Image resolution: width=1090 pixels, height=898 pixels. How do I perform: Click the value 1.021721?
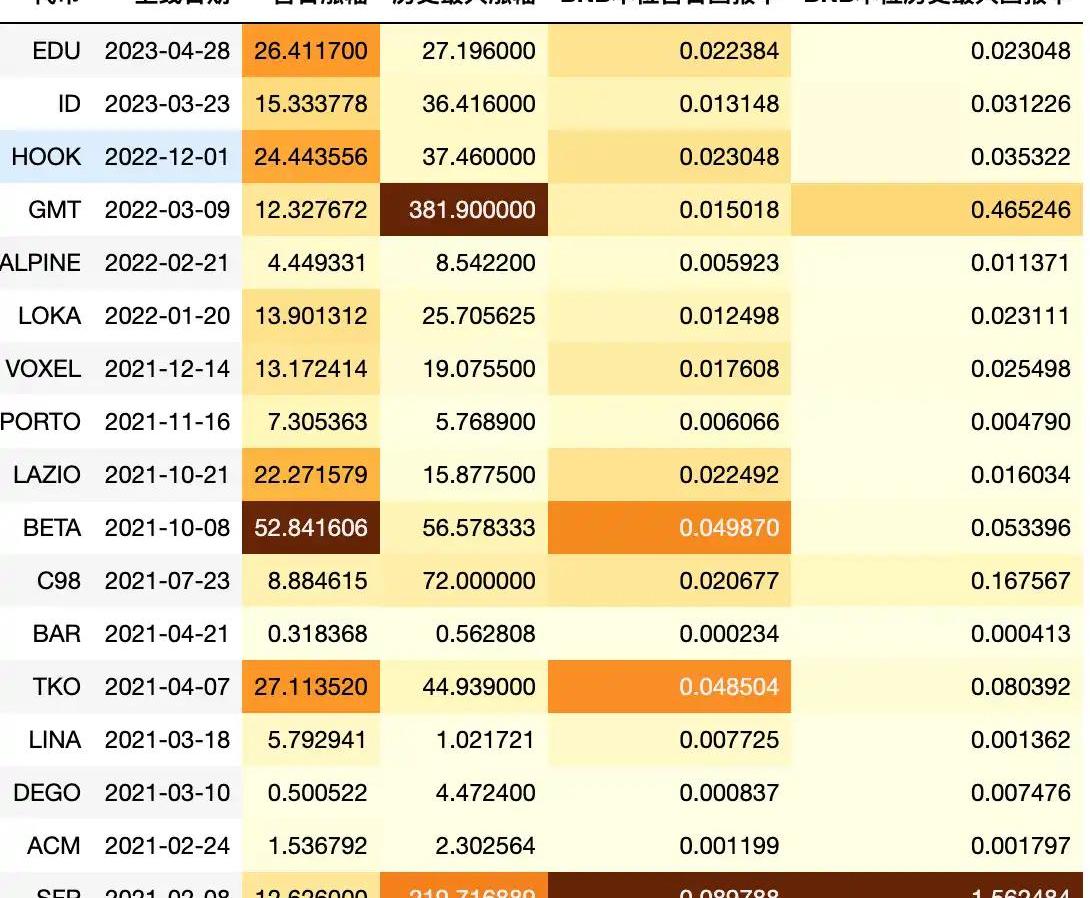(x=485, y=740)
